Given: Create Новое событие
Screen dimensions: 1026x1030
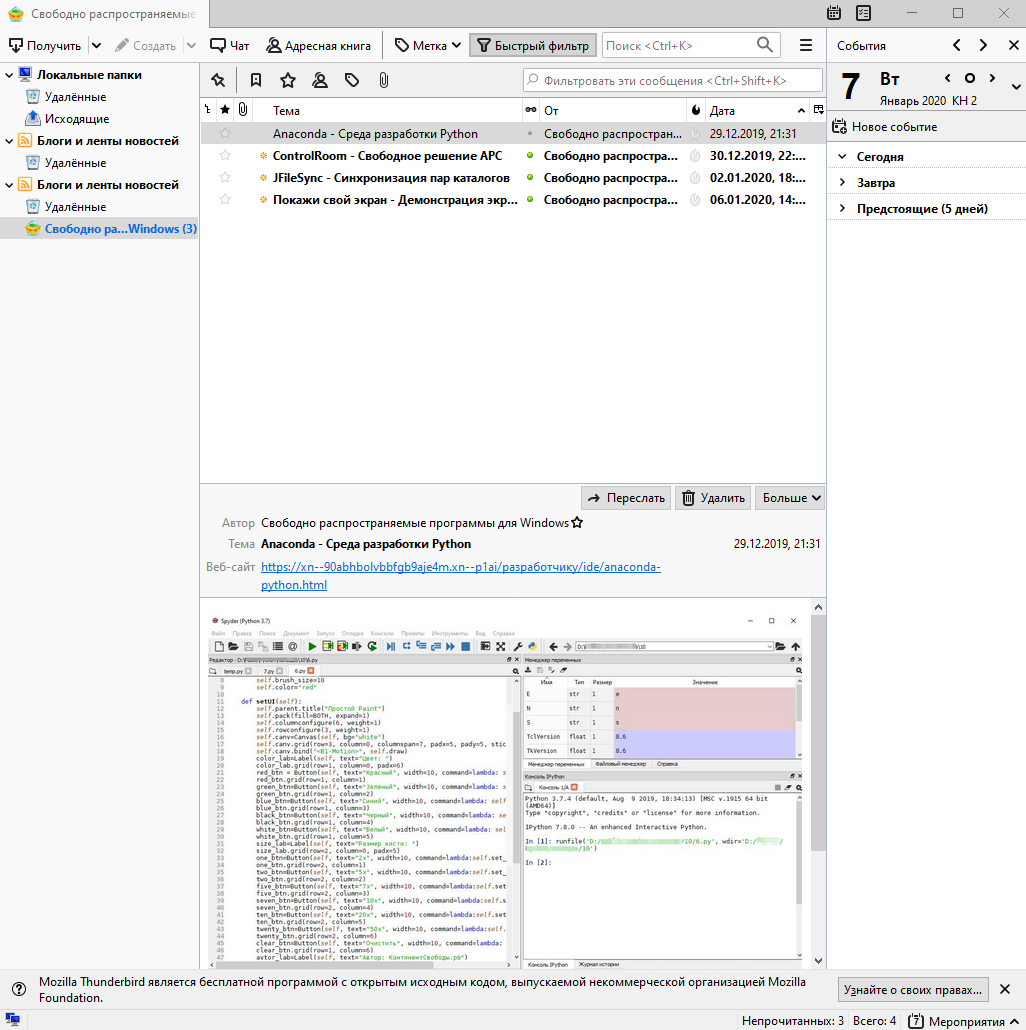Looking at the screenshot, I should (884, 127).
